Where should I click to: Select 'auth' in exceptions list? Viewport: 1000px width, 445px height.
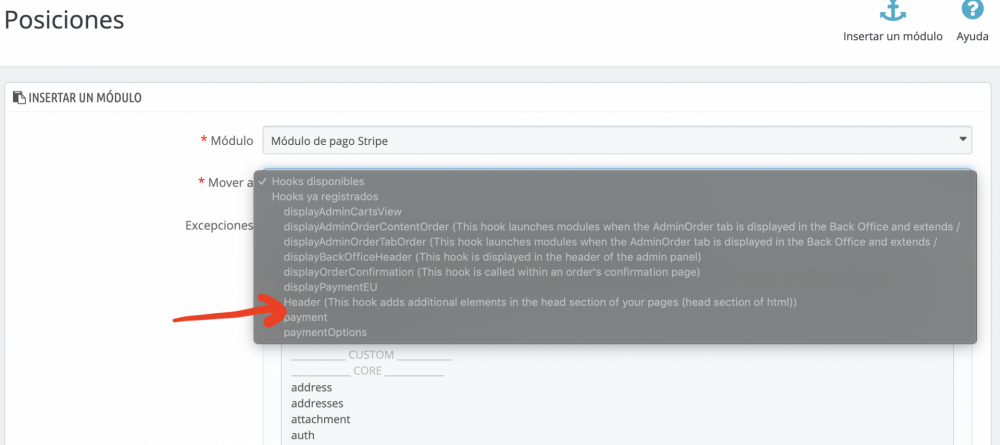pyautogui.click(x=303, y=435)
